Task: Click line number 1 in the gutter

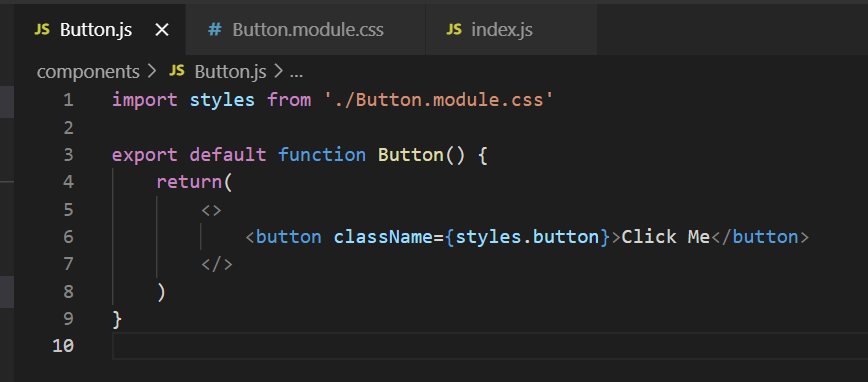Action: point(68,100)
